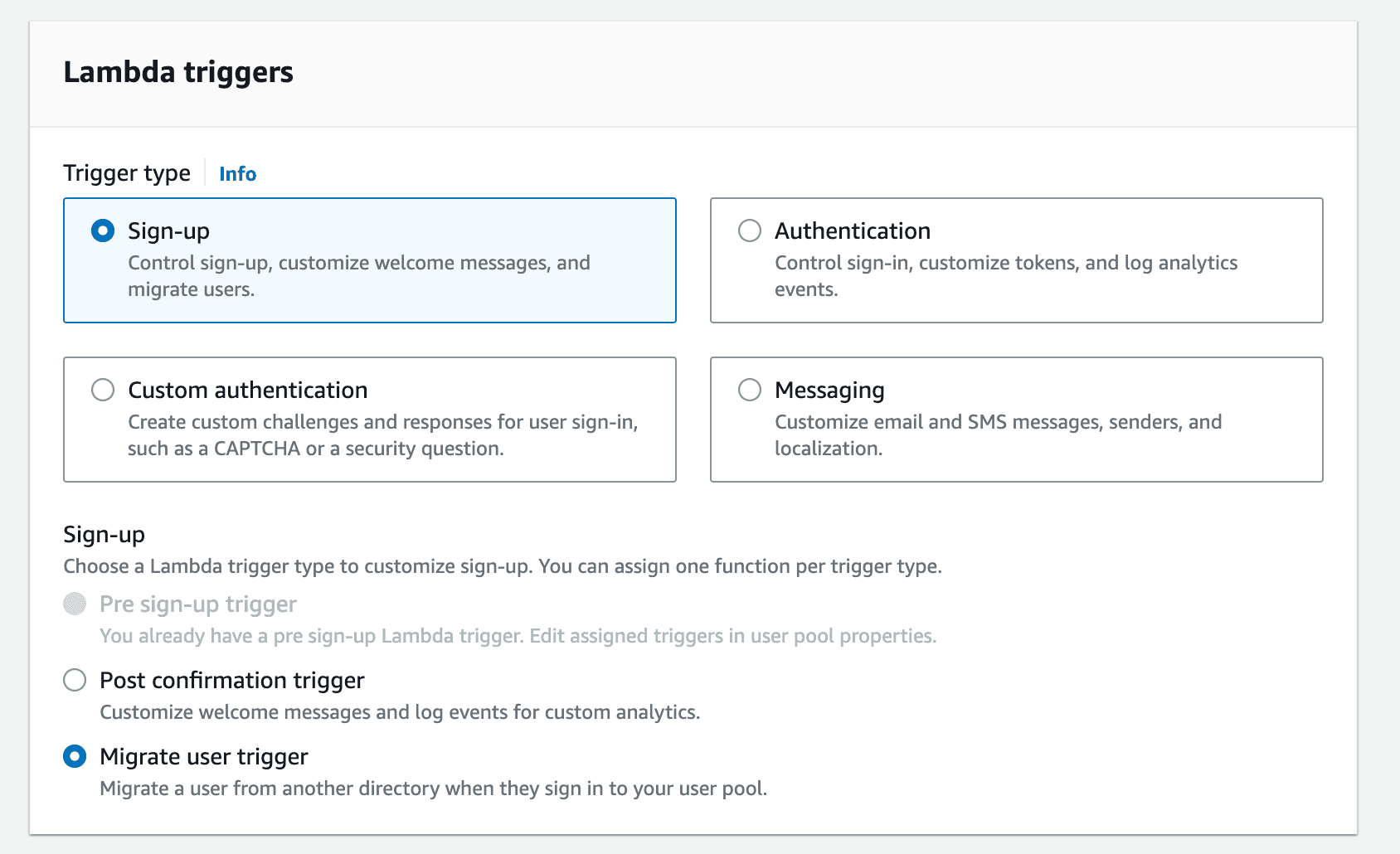Click the pre sign-up trigger notice text

pos(518,636)
